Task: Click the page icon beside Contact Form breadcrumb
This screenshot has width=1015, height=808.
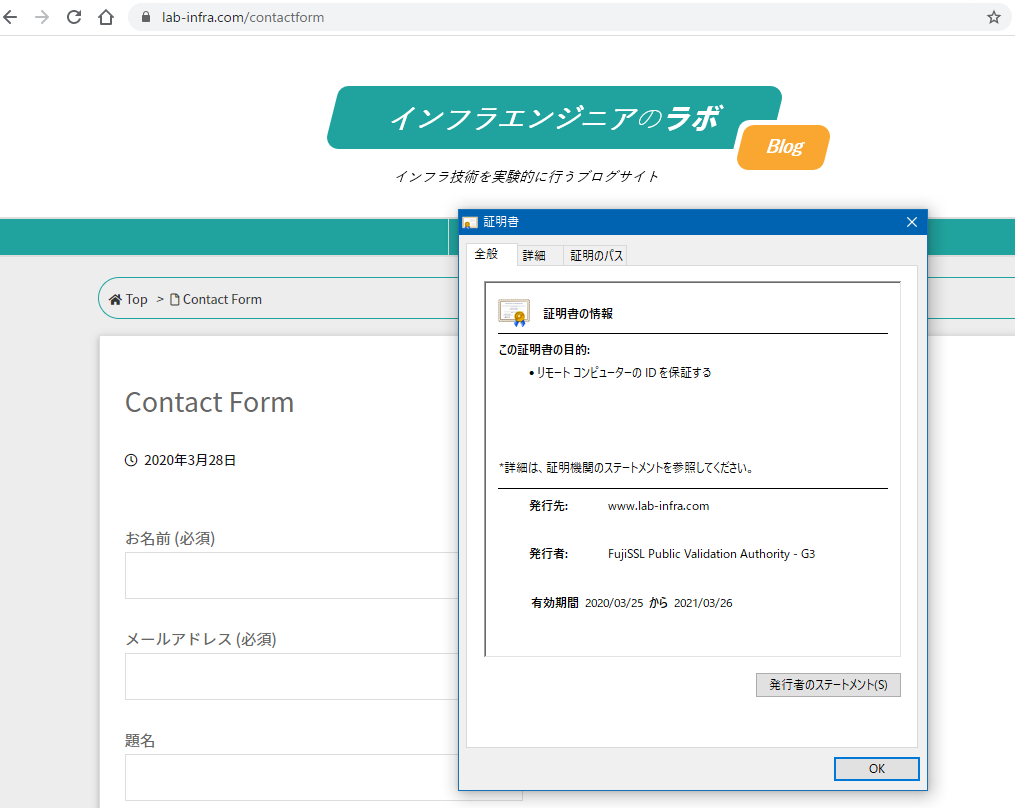Action: [x=174, y=299]
